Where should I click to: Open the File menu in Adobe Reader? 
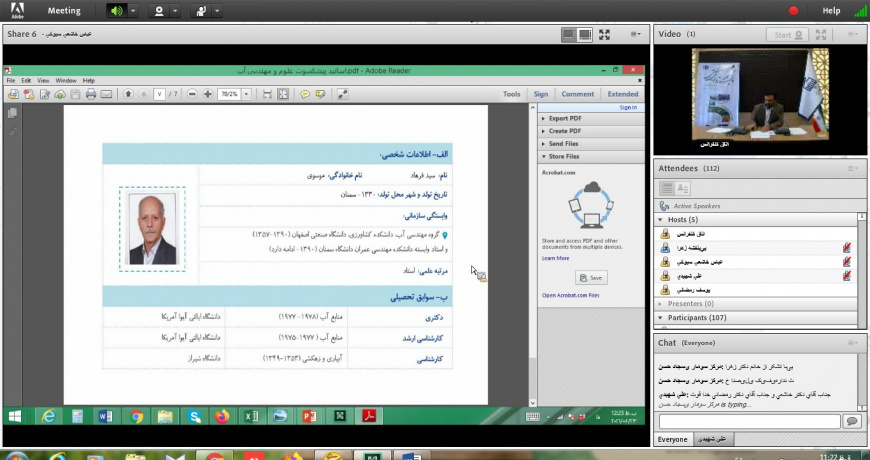click(x=11, y=80)
